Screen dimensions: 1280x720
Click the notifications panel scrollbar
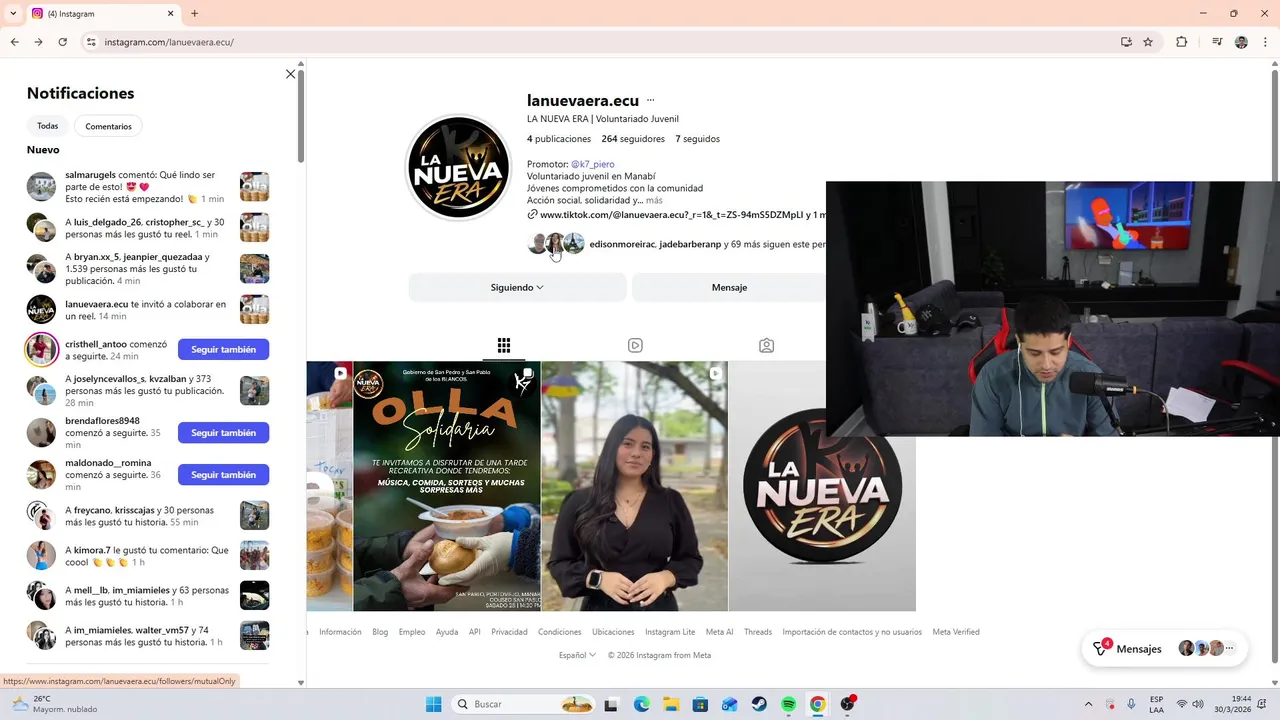pos(301,115)
